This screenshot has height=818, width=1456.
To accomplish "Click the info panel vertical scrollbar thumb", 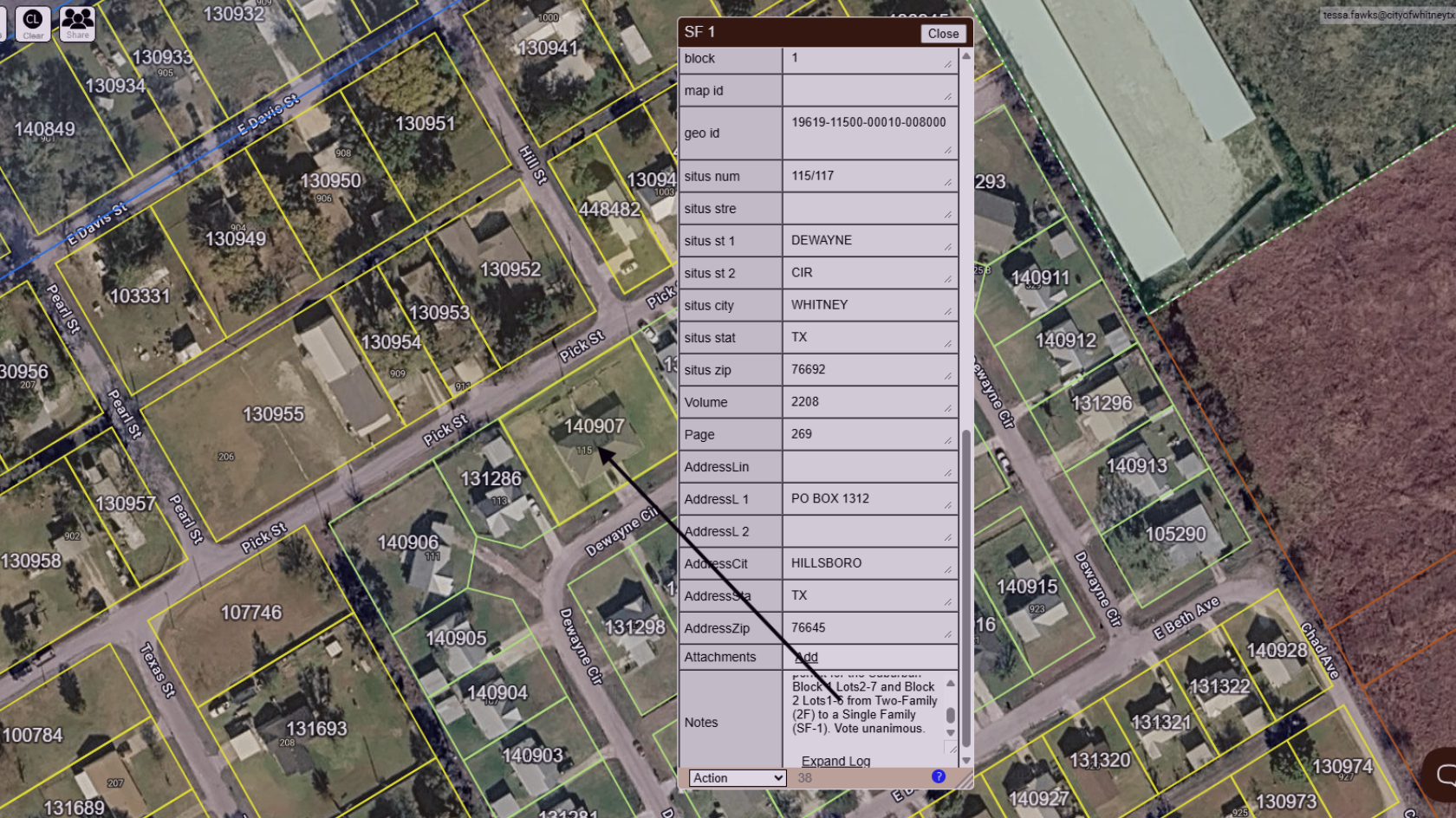I will [965, 588].
